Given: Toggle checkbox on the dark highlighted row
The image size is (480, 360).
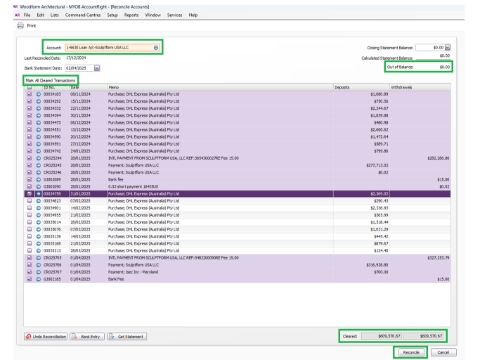Looking at the screenshot, I should click(30, 194).
